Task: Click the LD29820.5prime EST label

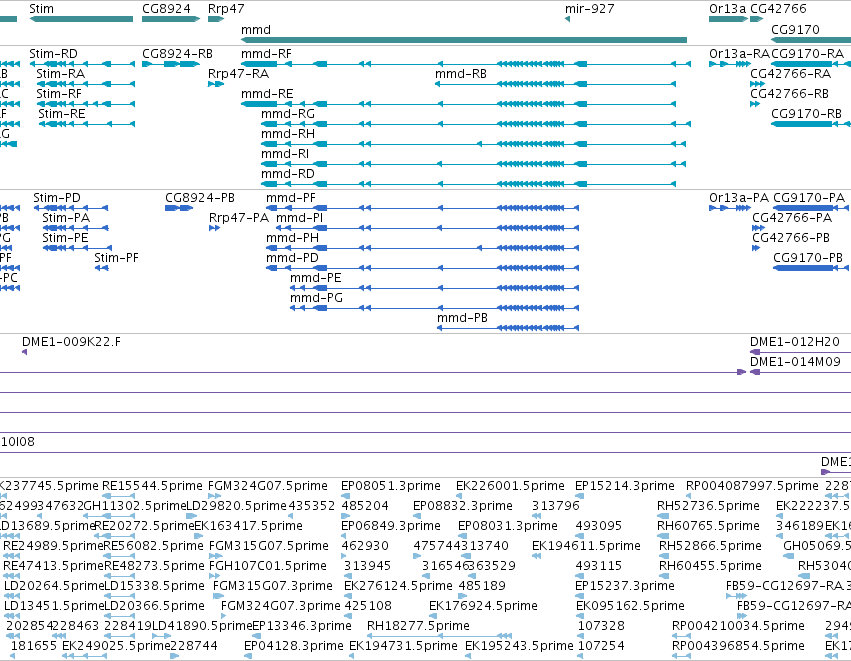Action: (x=236, y=506)
